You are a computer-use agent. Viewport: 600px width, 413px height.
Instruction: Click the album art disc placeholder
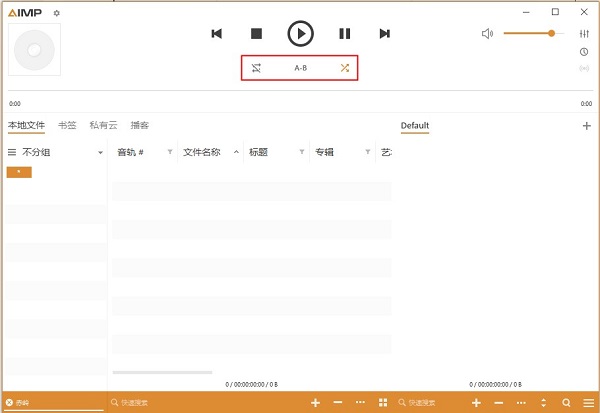click(34, 50)
